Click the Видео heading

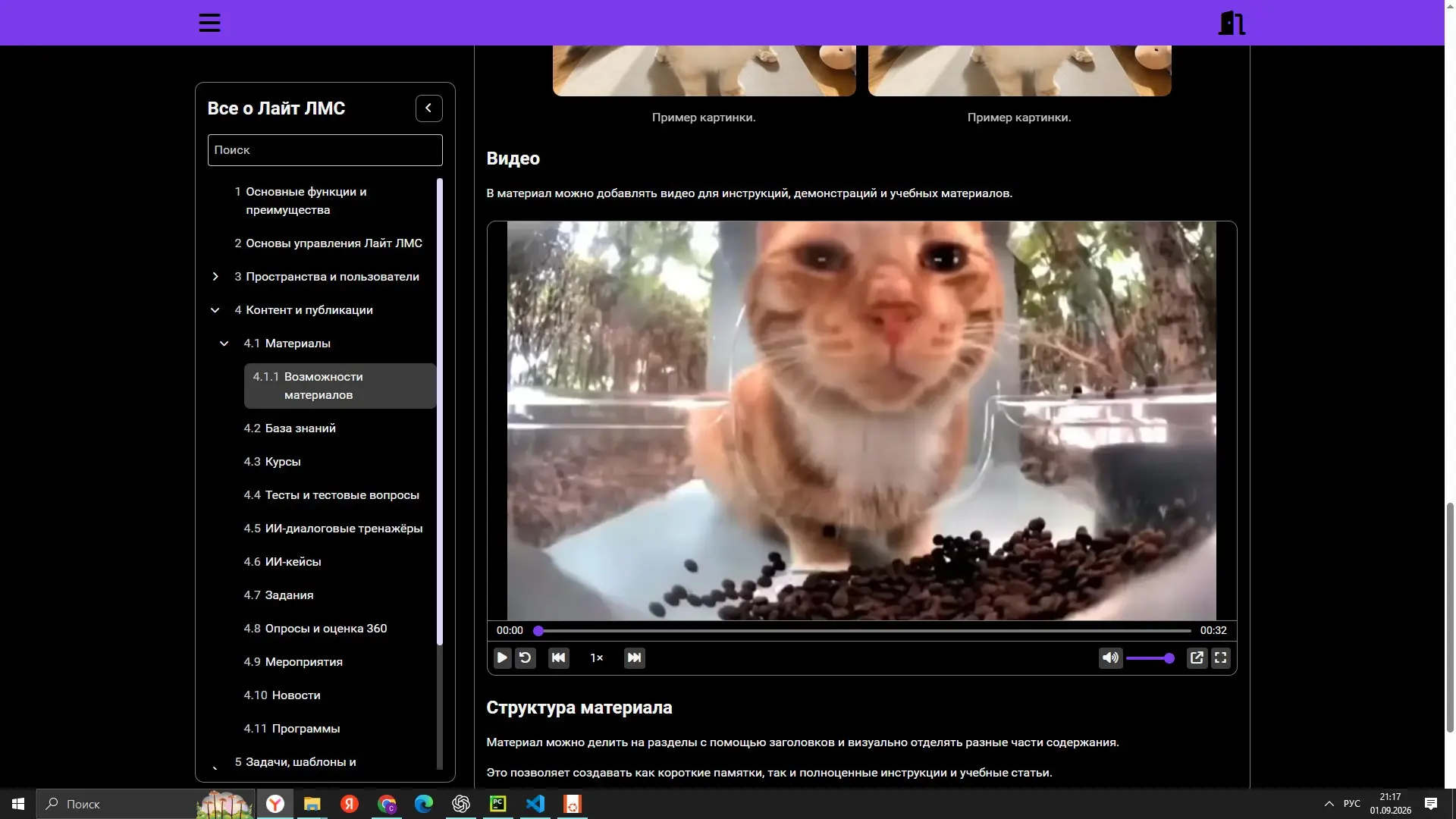click(x=513, y=158)
